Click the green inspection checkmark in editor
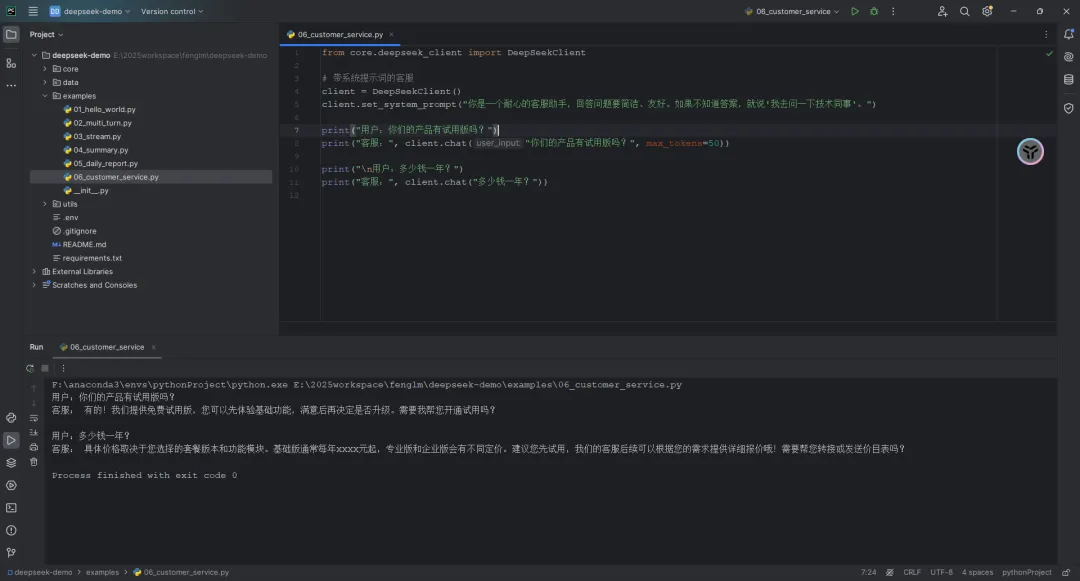Viewport: 1080px width, 581px height. point(1049,53)
